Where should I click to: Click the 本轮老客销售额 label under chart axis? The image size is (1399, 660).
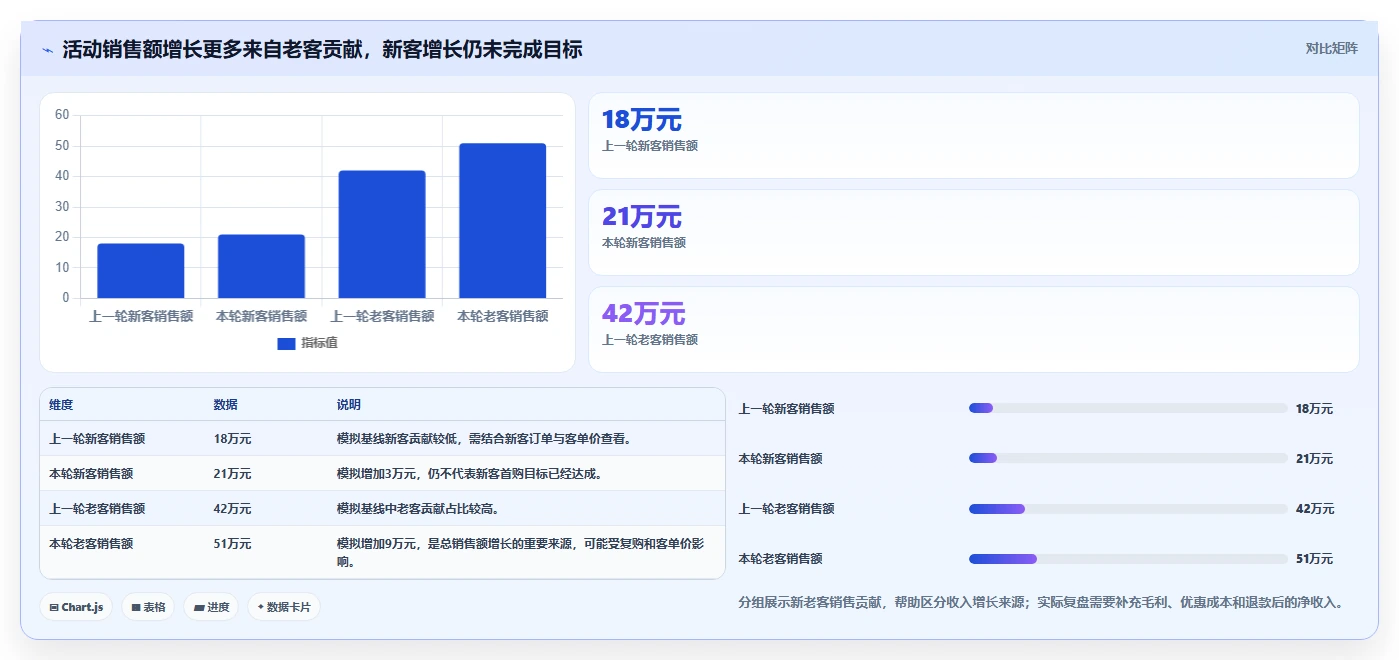point(503,316)
